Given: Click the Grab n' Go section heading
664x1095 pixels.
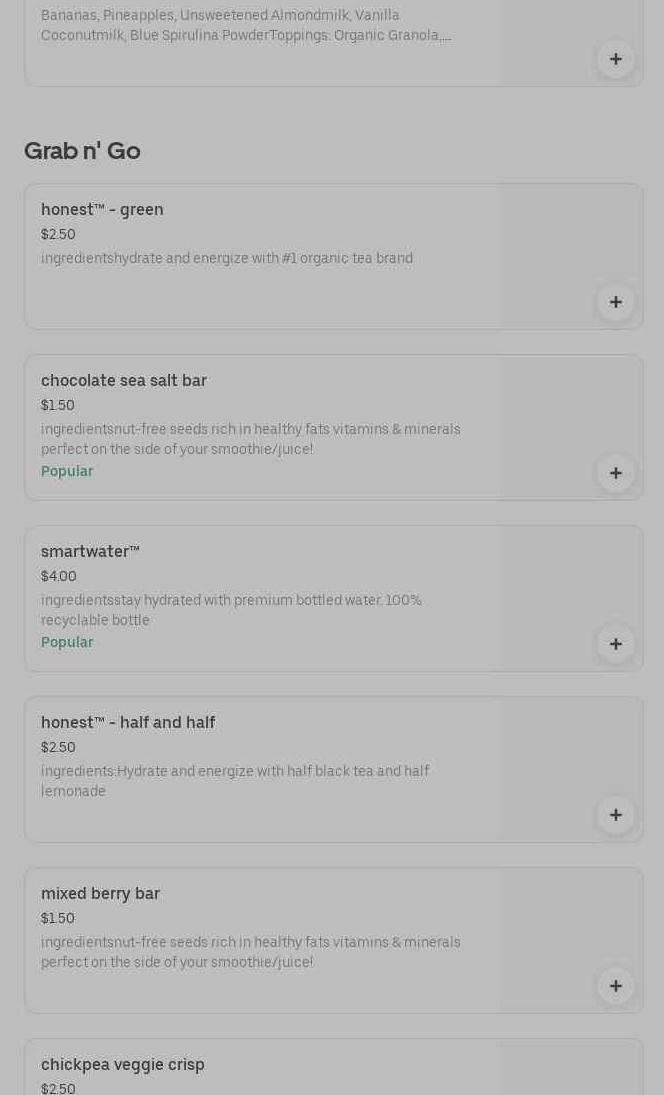Looking at the screenshot, I should [x=82, y=151].
